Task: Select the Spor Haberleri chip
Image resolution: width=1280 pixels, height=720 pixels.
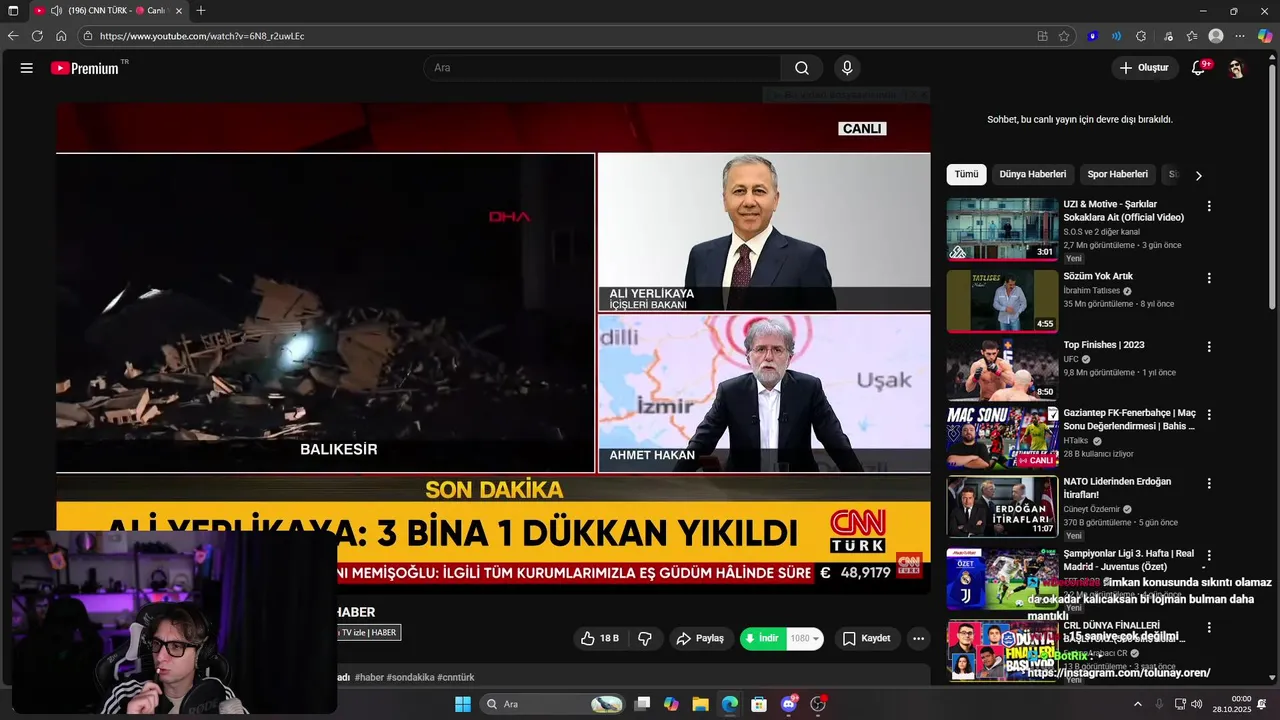Action: pos(1118,174)
